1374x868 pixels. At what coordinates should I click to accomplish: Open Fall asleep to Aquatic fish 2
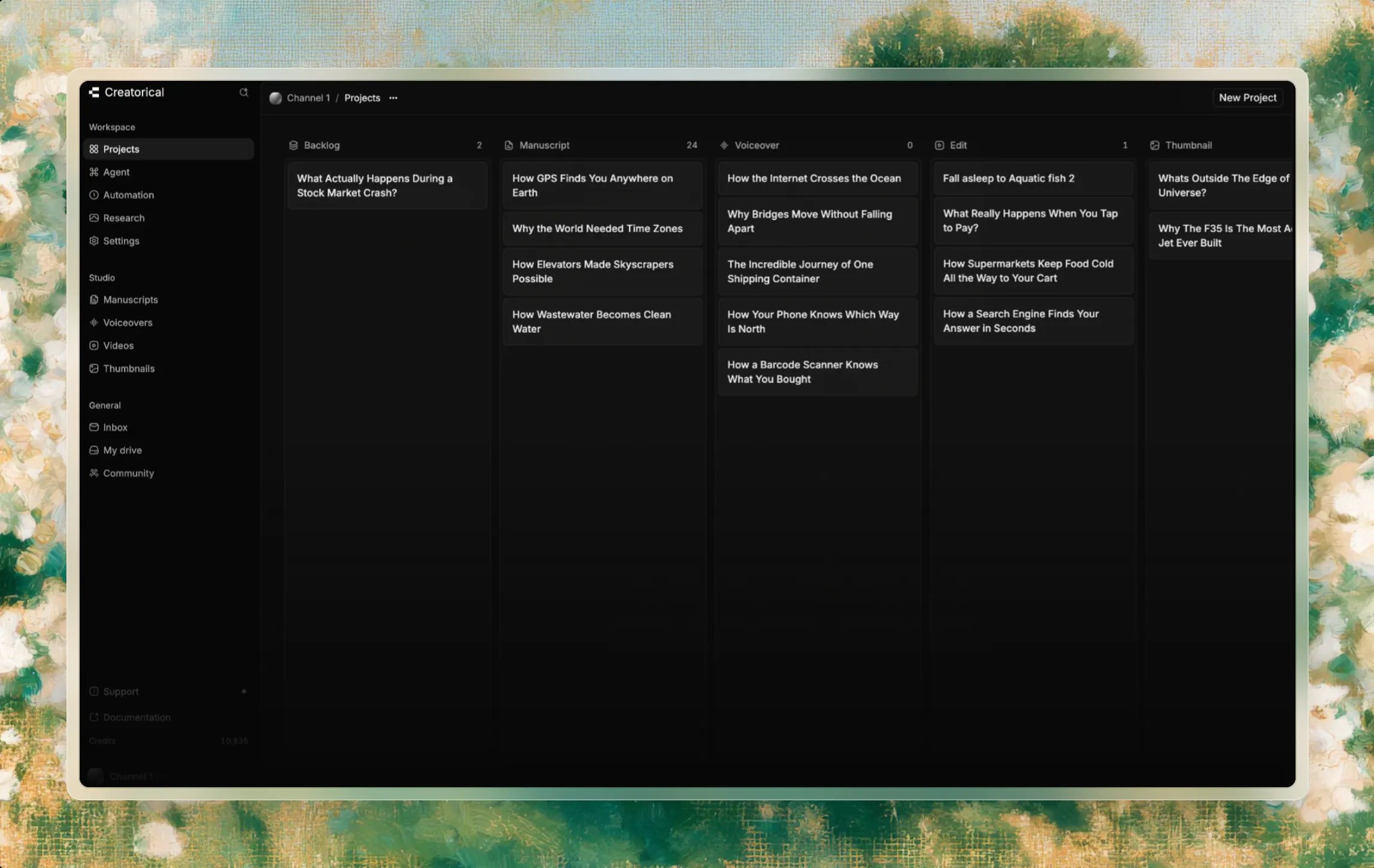coord(1033,178)
